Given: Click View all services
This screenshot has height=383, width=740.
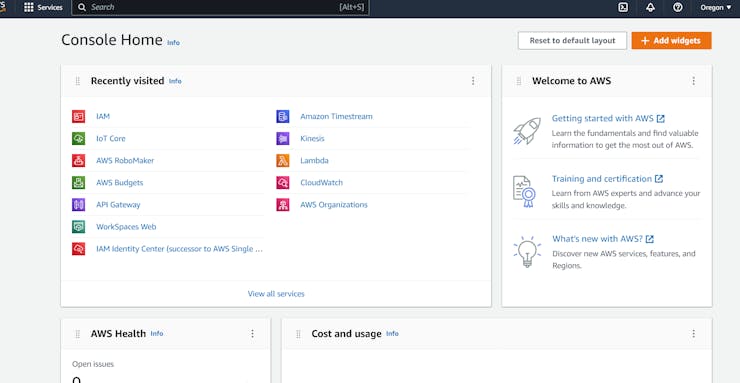Looking at the screenshot, I should coord(276,294).
